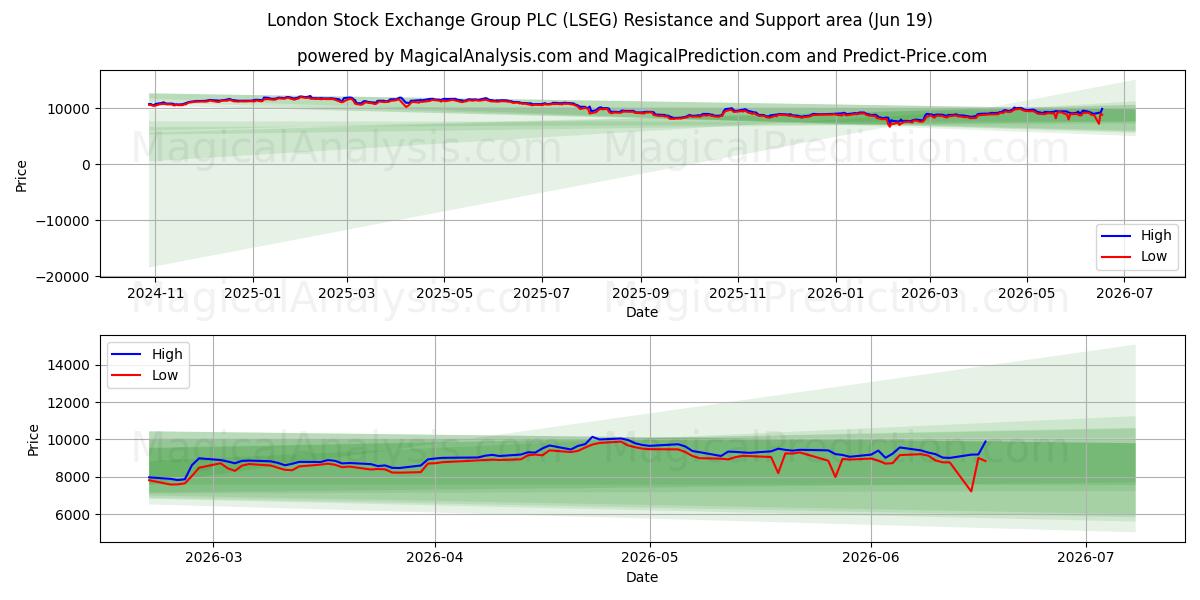Viewport: 1200px width, 600px height.
Task: Click the '12000' price tick on lower chart
Action: 70,403
